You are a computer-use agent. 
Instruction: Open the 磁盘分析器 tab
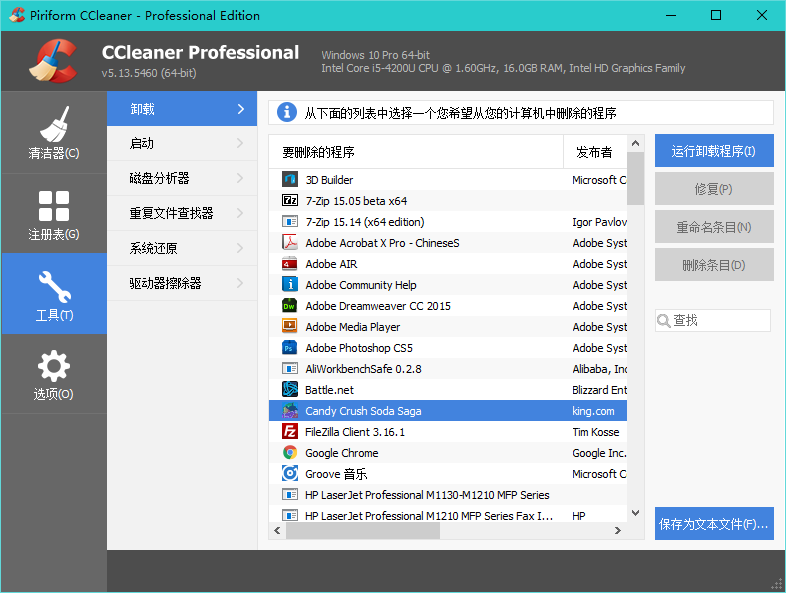182,178
